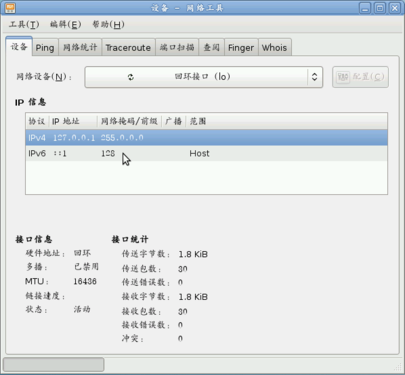Switch to the 查阅 tab

[212, 48]
